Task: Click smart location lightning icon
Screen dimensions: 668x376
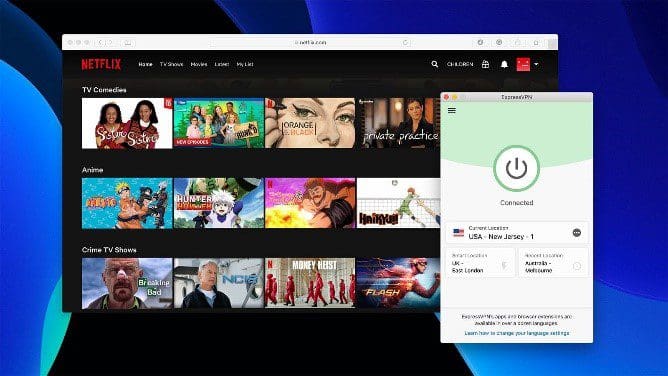Action: point(504,266)
